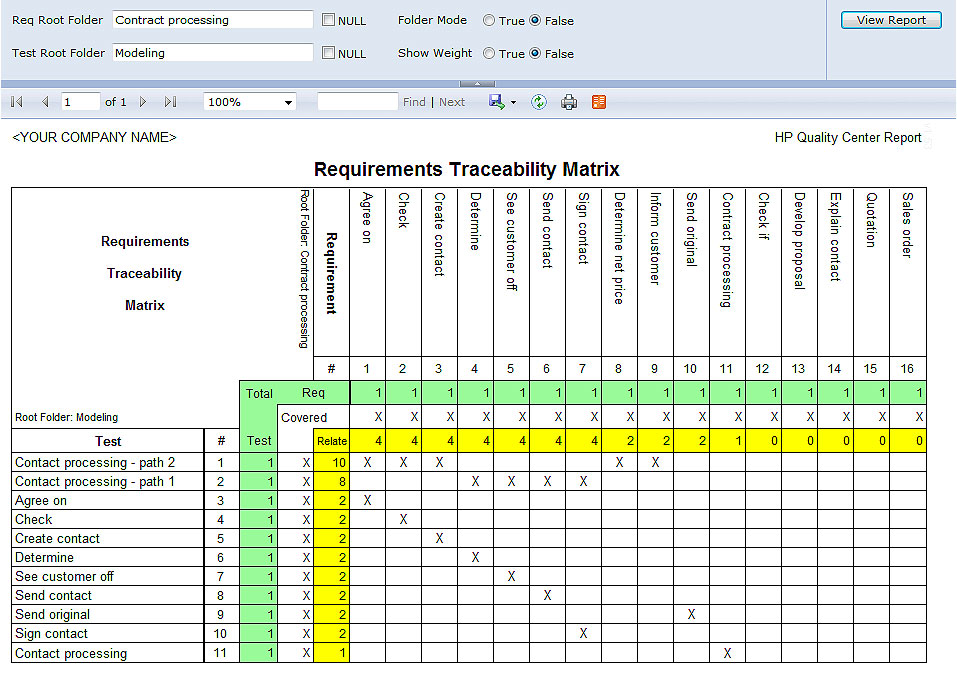Go to previous report page

click(x=45, y=102)
